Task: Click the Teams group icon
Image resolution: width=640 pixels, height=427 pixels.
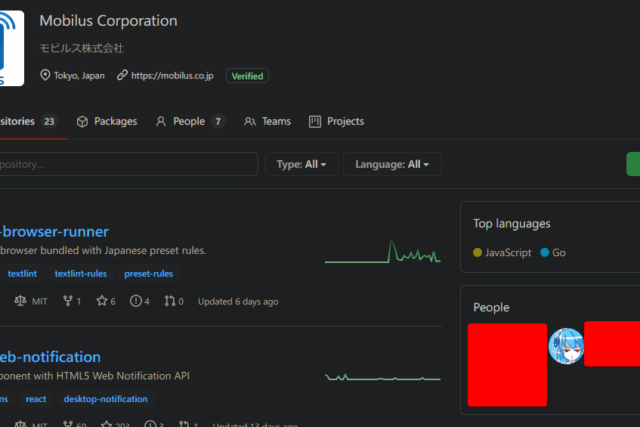Action: (x=250, y=122)
